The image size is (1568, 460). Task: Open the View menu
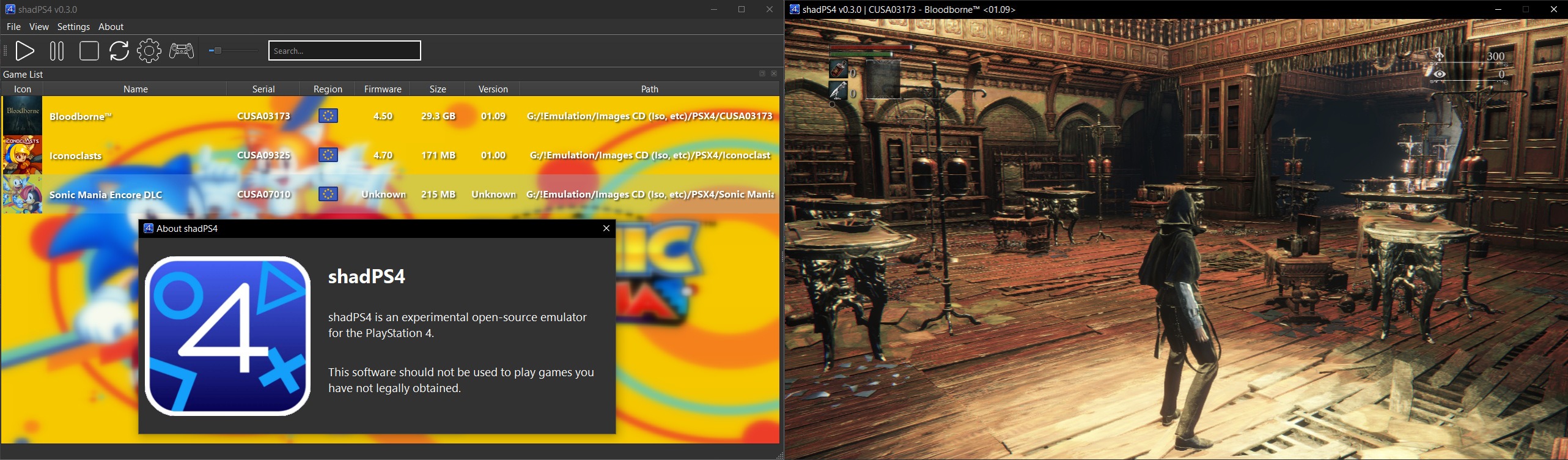point(39,27)
